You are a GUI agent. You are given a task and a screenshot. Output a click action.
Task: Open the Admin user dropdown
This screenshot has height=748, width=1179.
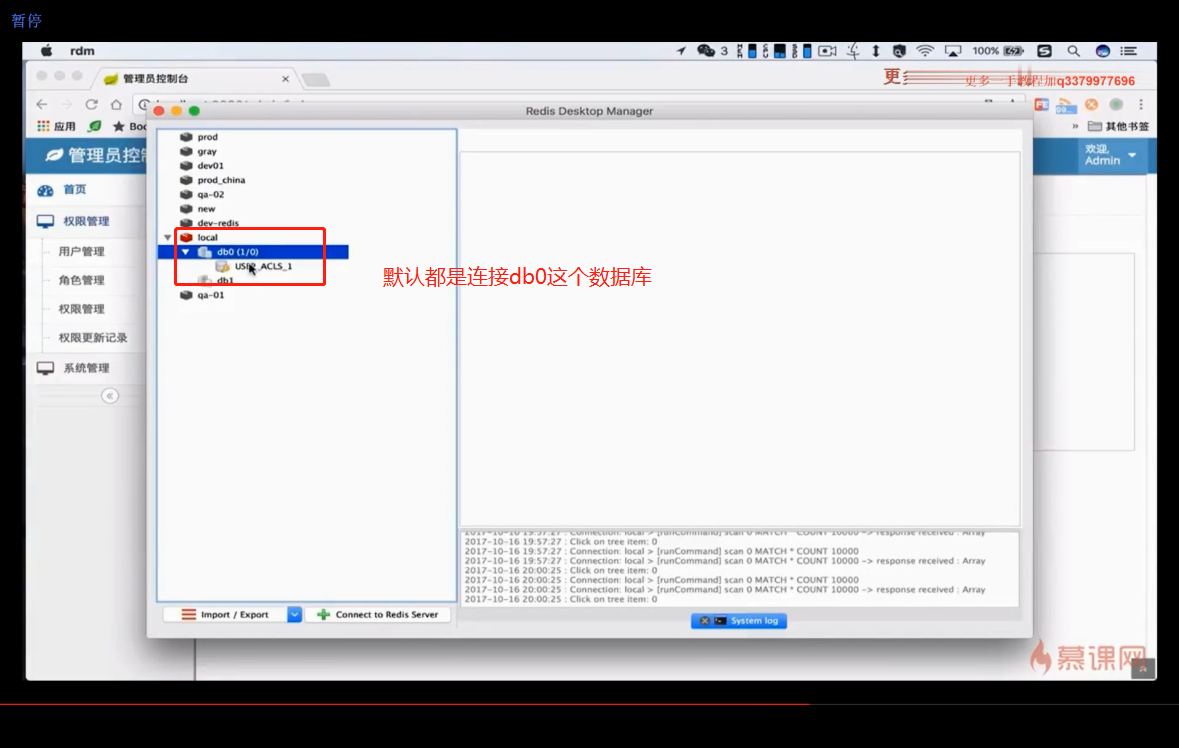(1111, 155)
